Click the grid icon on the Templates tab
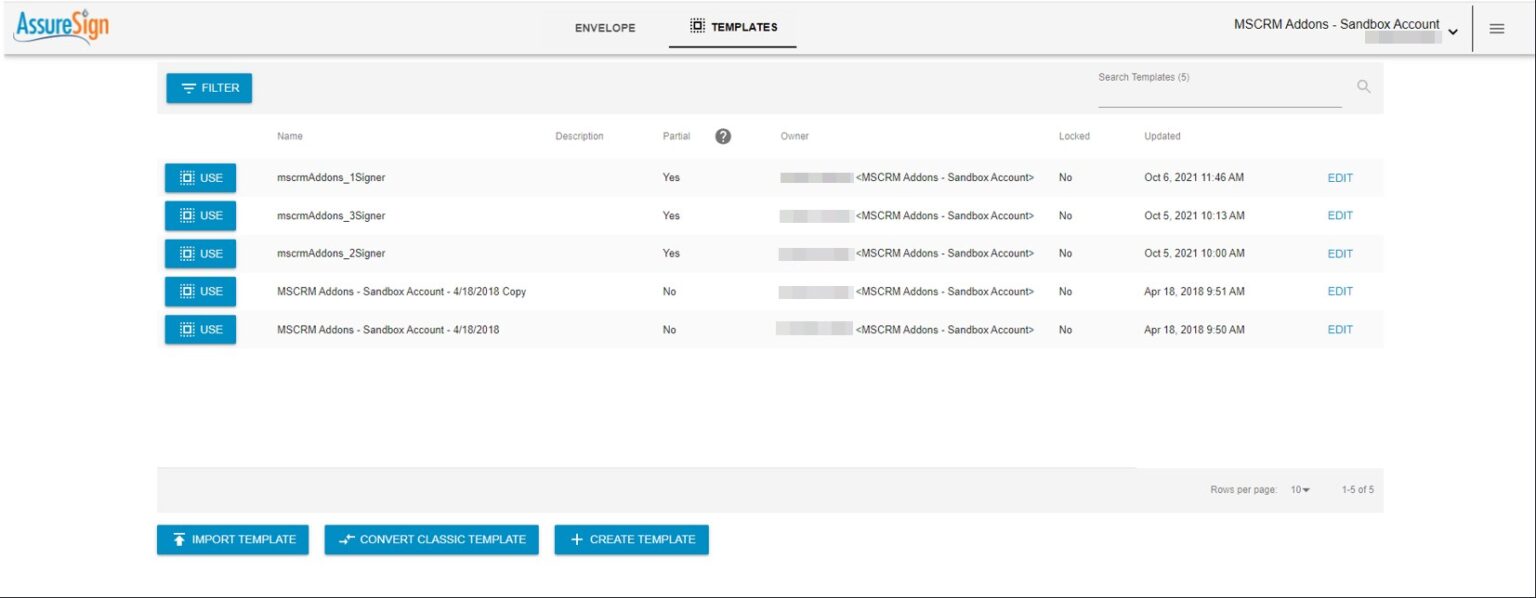Image resolution: width=1536 pixels, height=598 pixels. 697,27
